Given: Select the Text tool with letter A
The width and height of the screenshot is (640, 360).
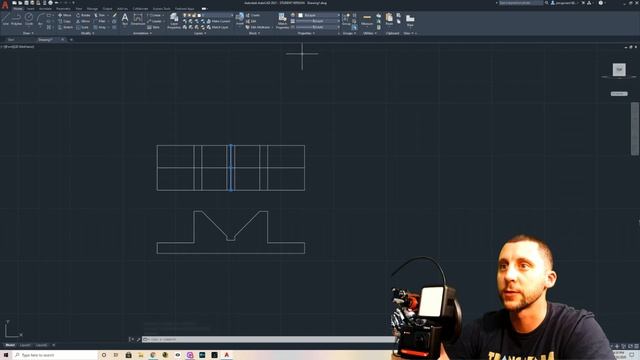Looking at the screenshot, I should 125,19.
